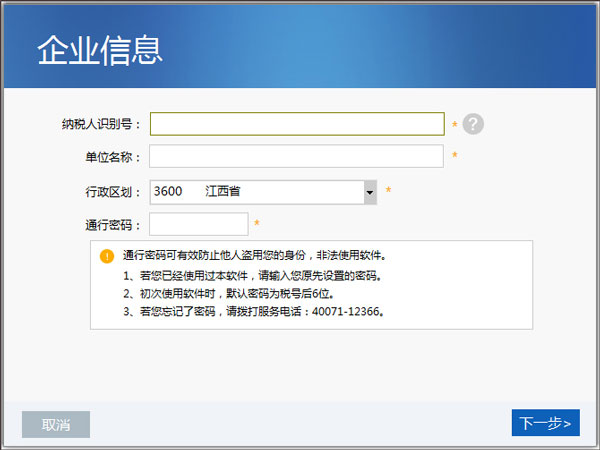Click the 纳税人识别号 label
600x450 pixels.
[x=101, y=124]
